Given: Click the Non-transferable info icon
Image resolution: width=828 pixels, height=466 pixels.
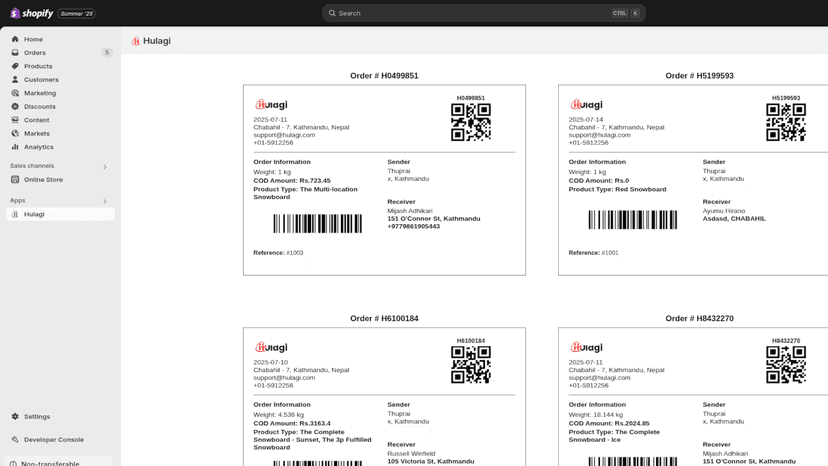Looking at the screenshot, I should click(x=13, y=463).
